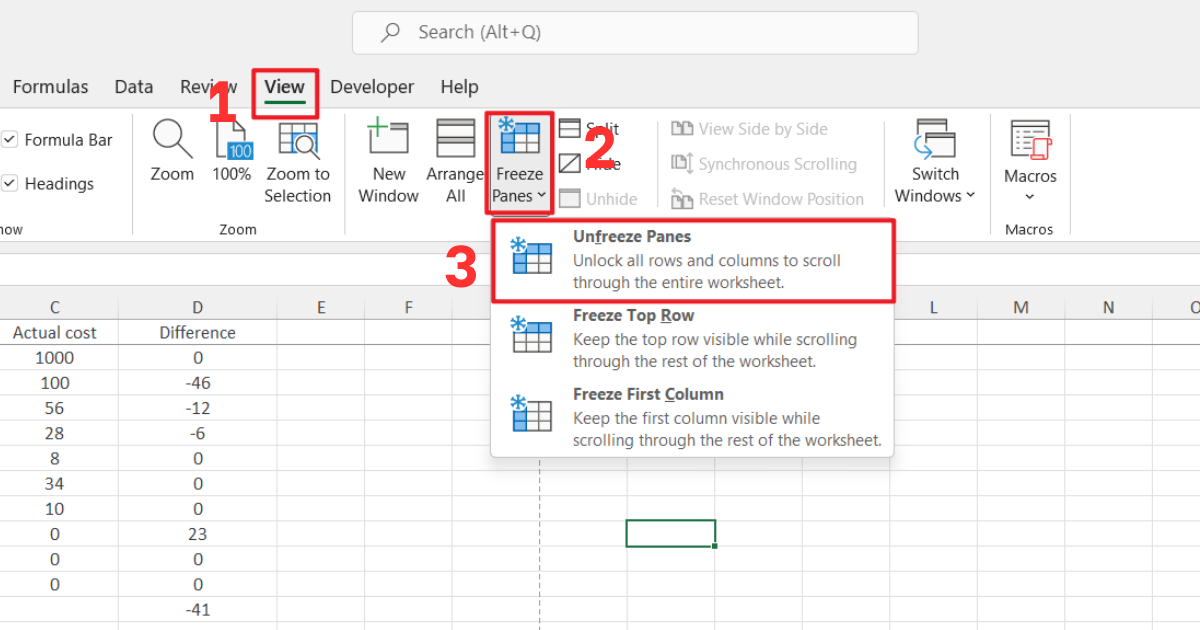Select cell containing 23
Image resolution: width=1200 pixels, height=630 pixels.
click(x=197, y=534)
